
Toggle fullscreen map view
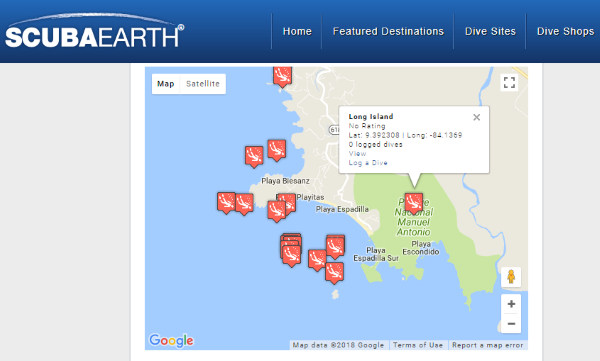tap(509, 82)
